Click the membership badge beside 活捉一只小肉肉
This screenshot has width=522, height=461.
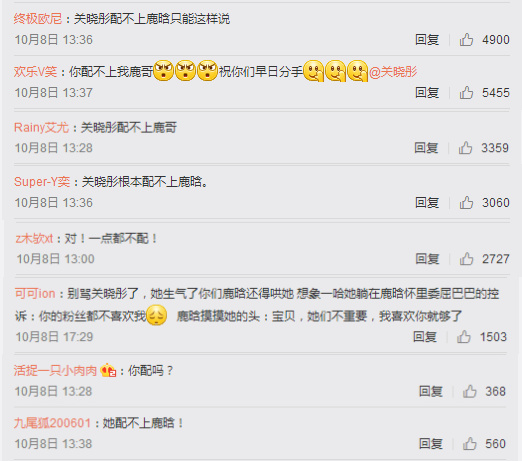[108, 370]
